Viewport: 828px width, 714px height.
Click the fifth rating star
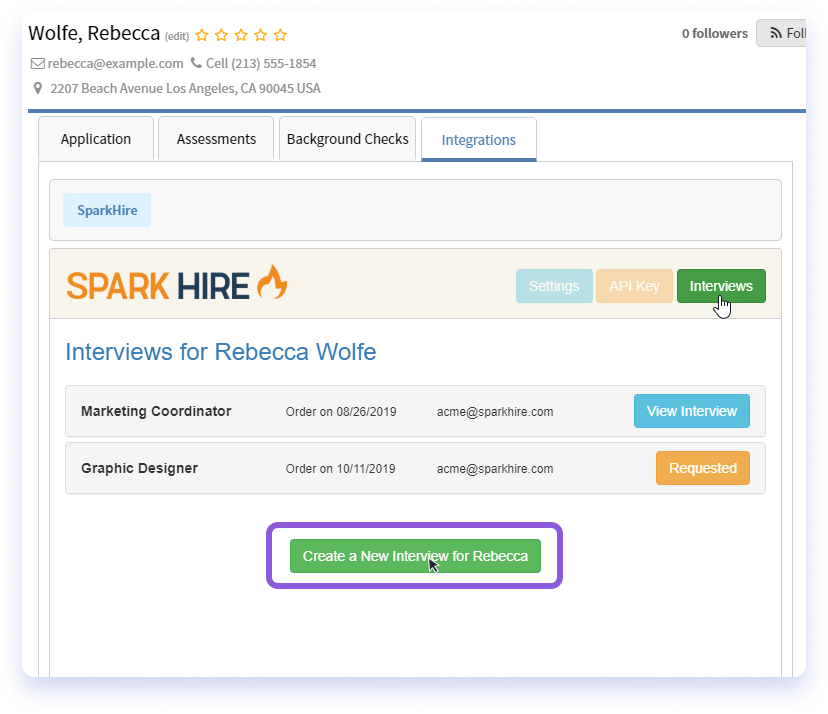click(x=280, y=35)
